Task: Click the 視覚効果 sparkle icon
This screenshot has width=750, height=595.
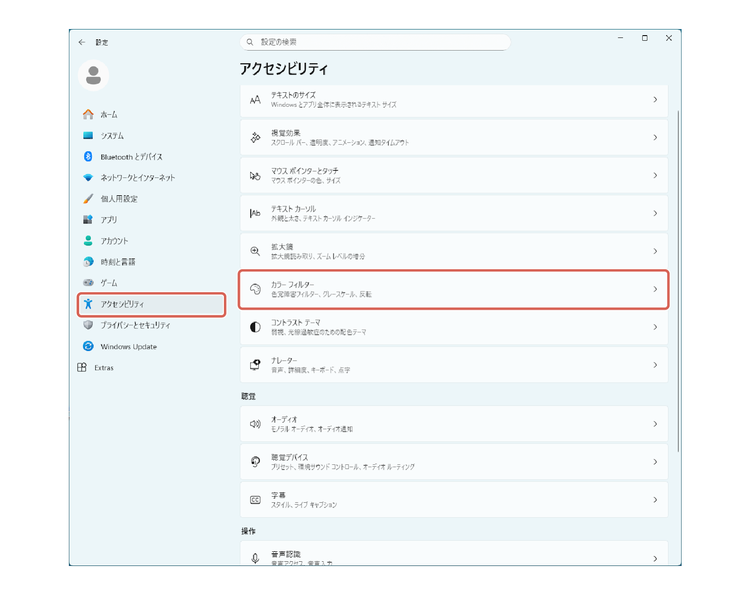Action: pyautogui.click(x=255, y=137)
